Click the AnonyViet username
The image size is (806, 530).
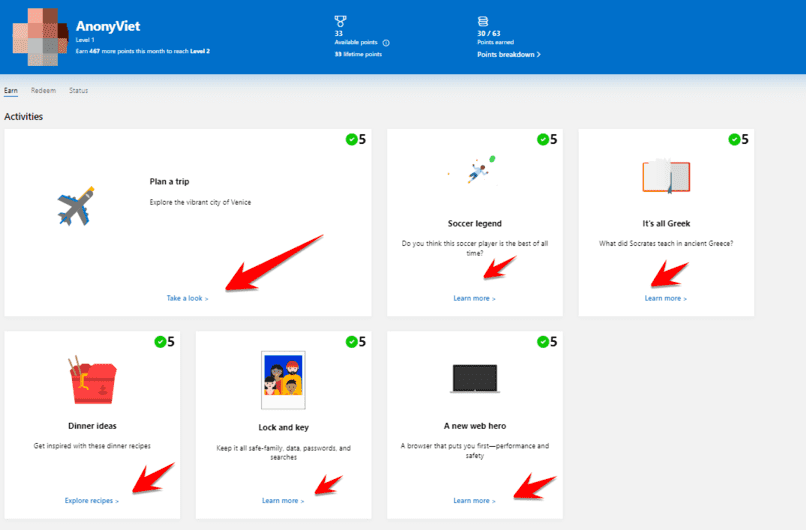(x=108, y=26)
